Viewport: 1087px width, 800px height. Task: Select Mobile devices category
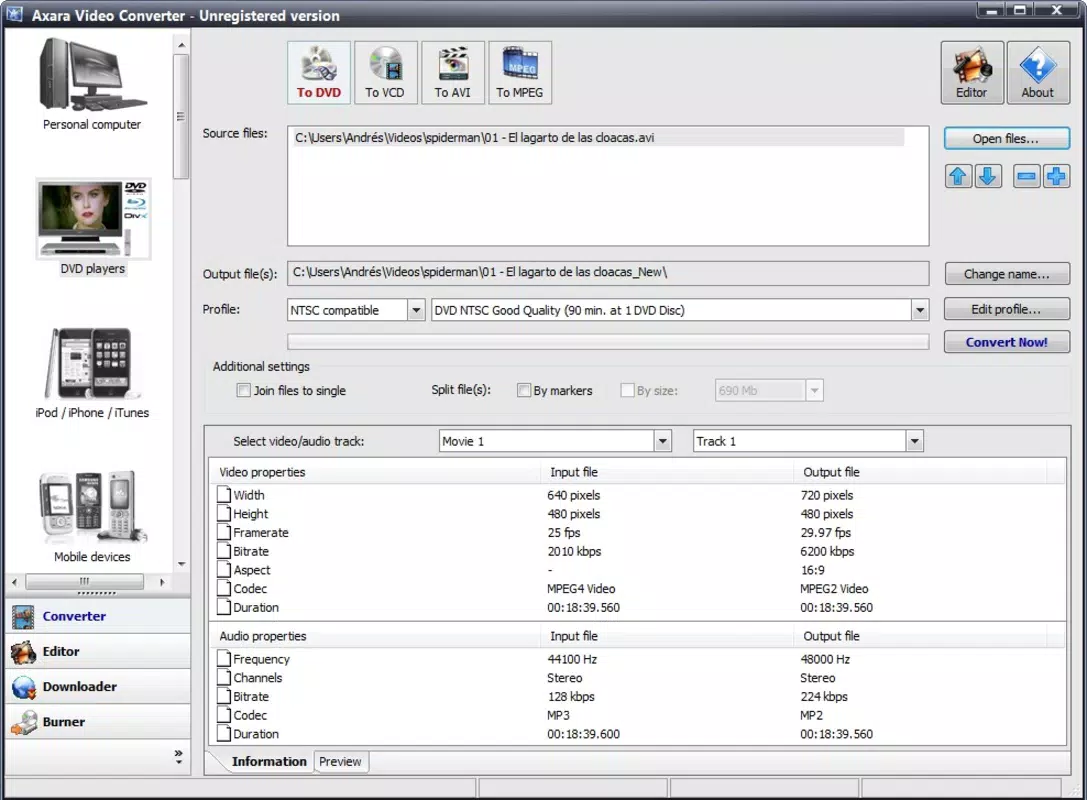(x=92, y=516)
